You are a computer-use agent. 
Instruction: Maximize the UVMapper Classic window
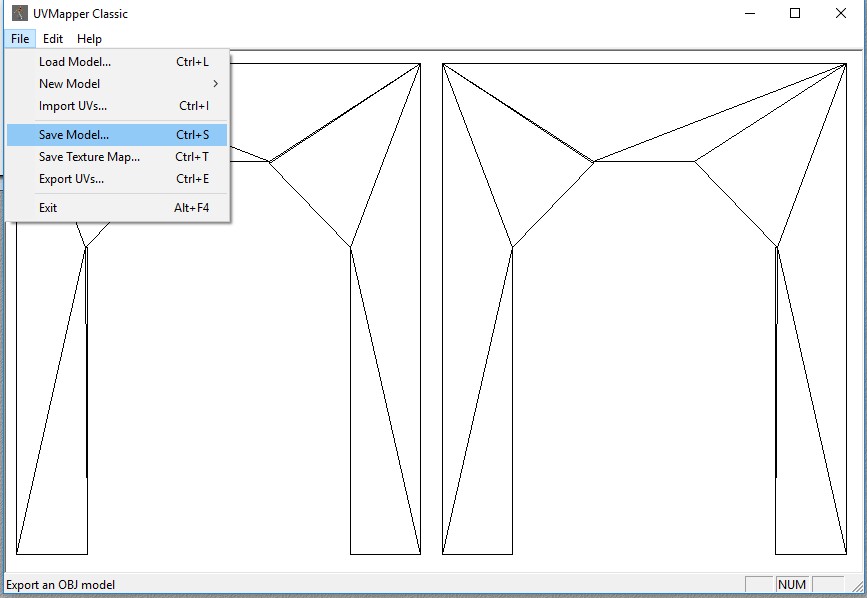[x=794, y=14]
